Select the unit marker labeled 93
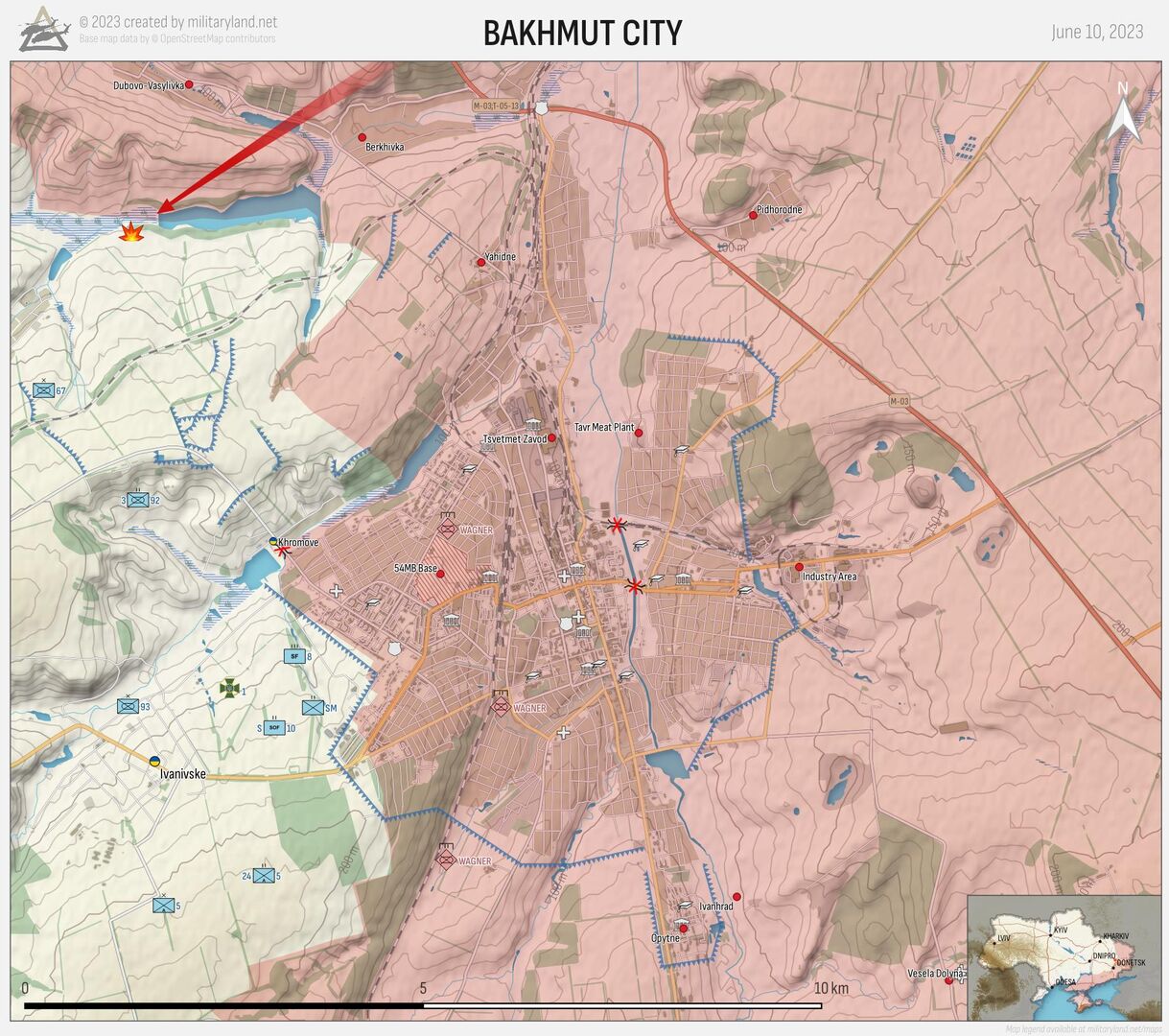Image resolution: width=1169 pixels, height=1036 pixels. 127,706
